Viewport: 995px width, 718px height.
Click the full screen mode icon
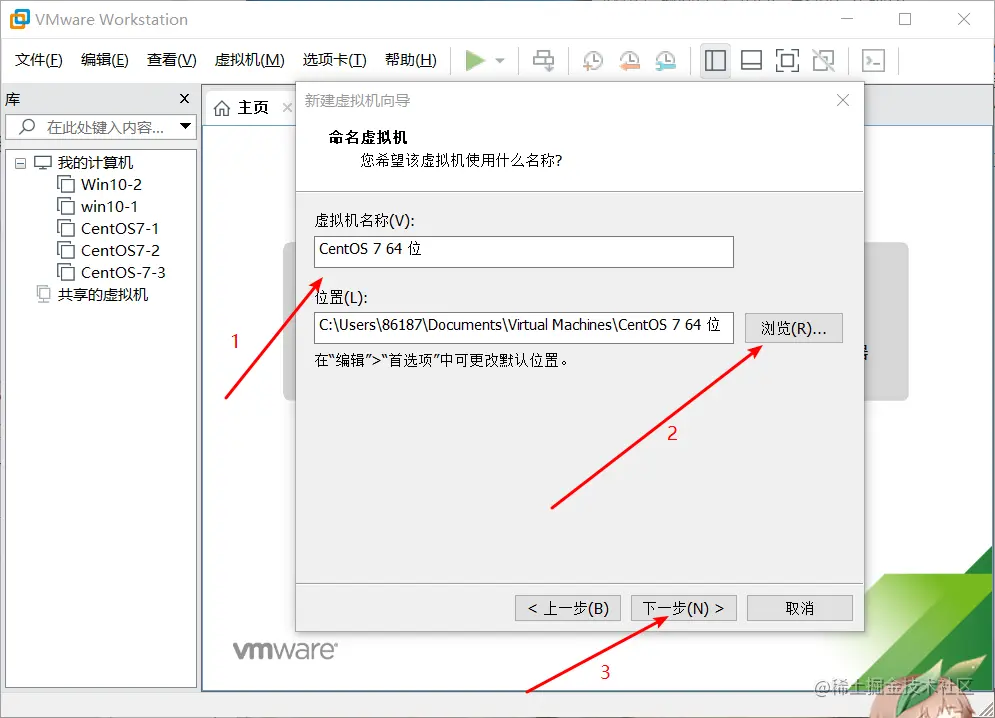(787, 61)
